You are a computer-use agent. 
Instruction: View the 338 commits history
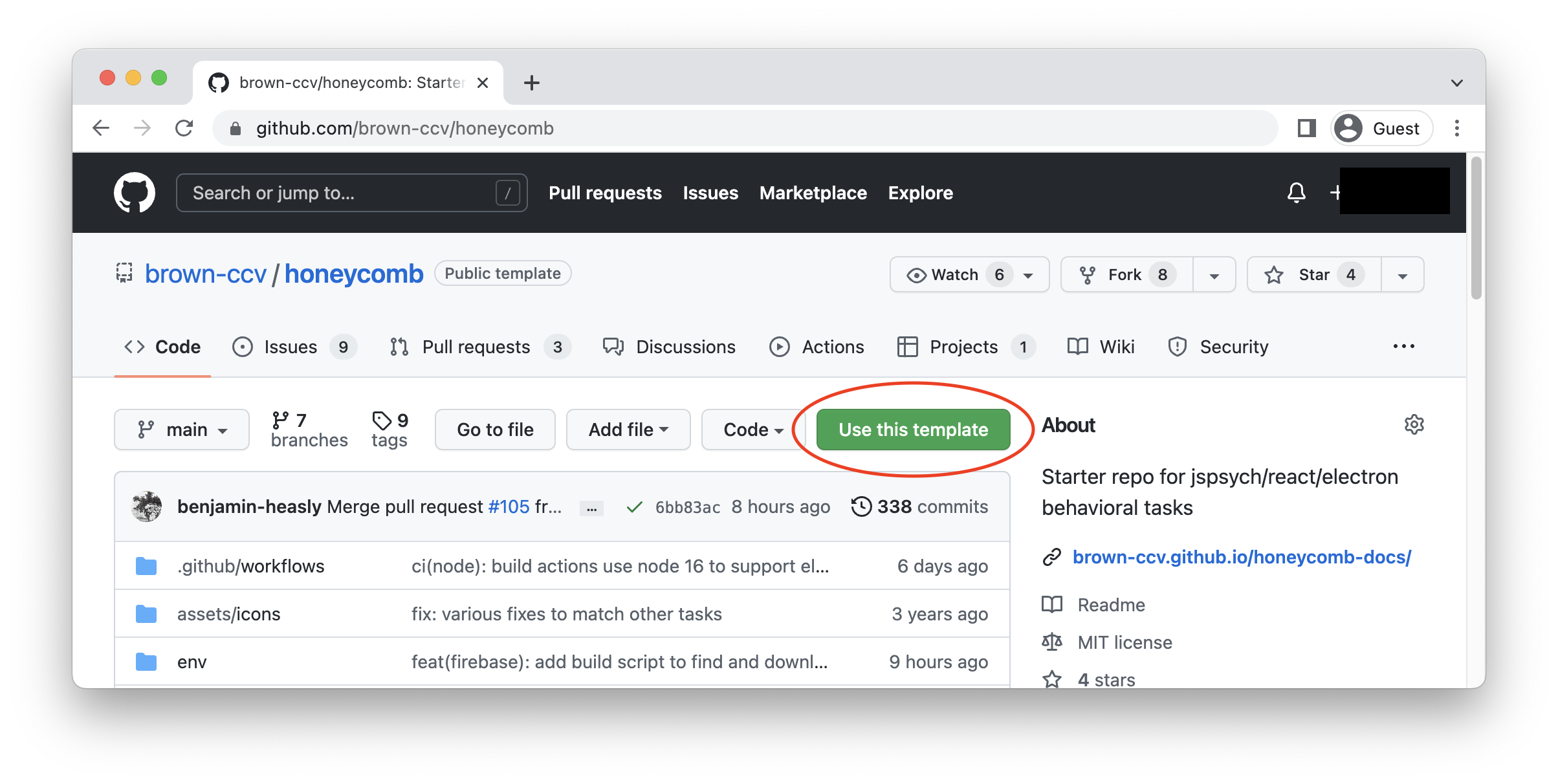point(919,506)
